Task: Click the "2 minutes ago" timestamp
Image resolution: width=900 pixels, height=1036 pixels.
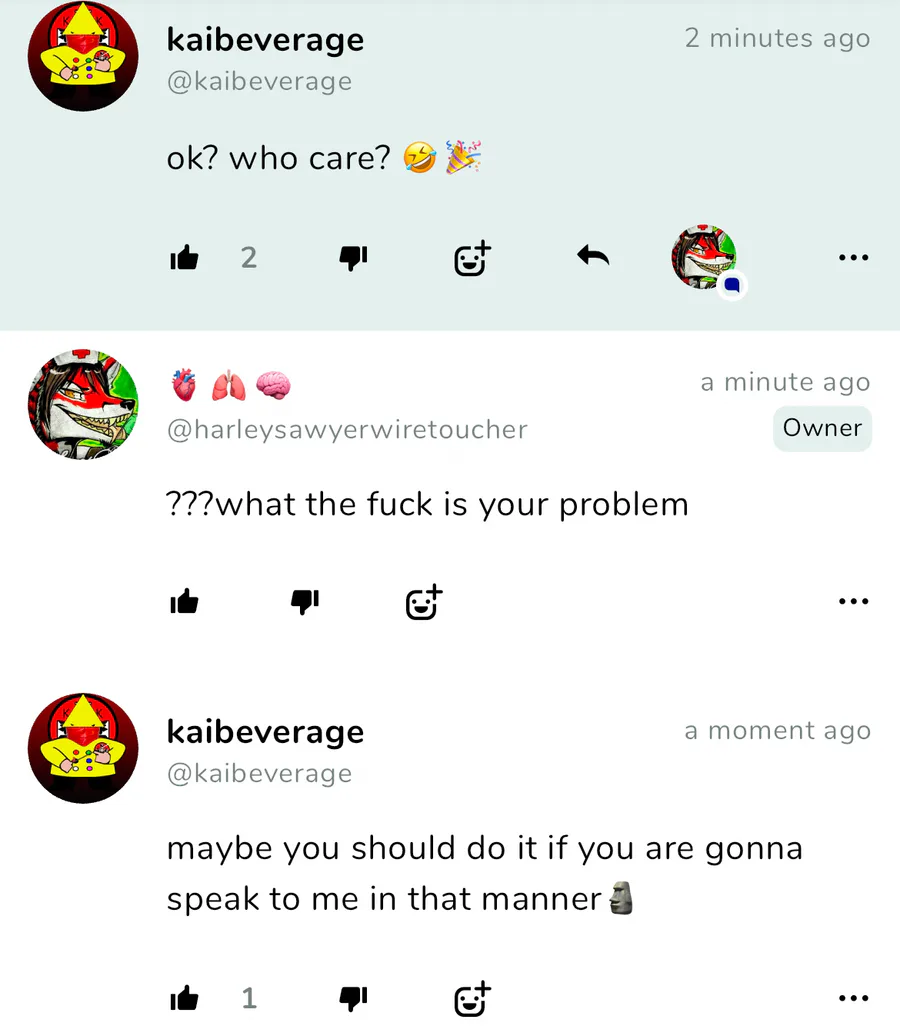Action: [777, 38]
